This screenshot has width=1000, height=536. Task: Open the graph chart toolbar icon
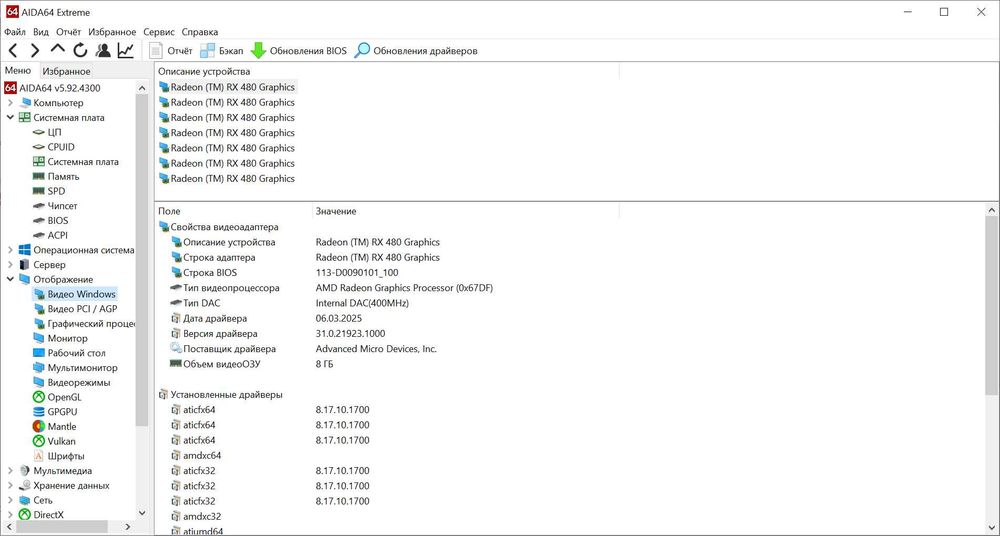(x=126, y=50)
